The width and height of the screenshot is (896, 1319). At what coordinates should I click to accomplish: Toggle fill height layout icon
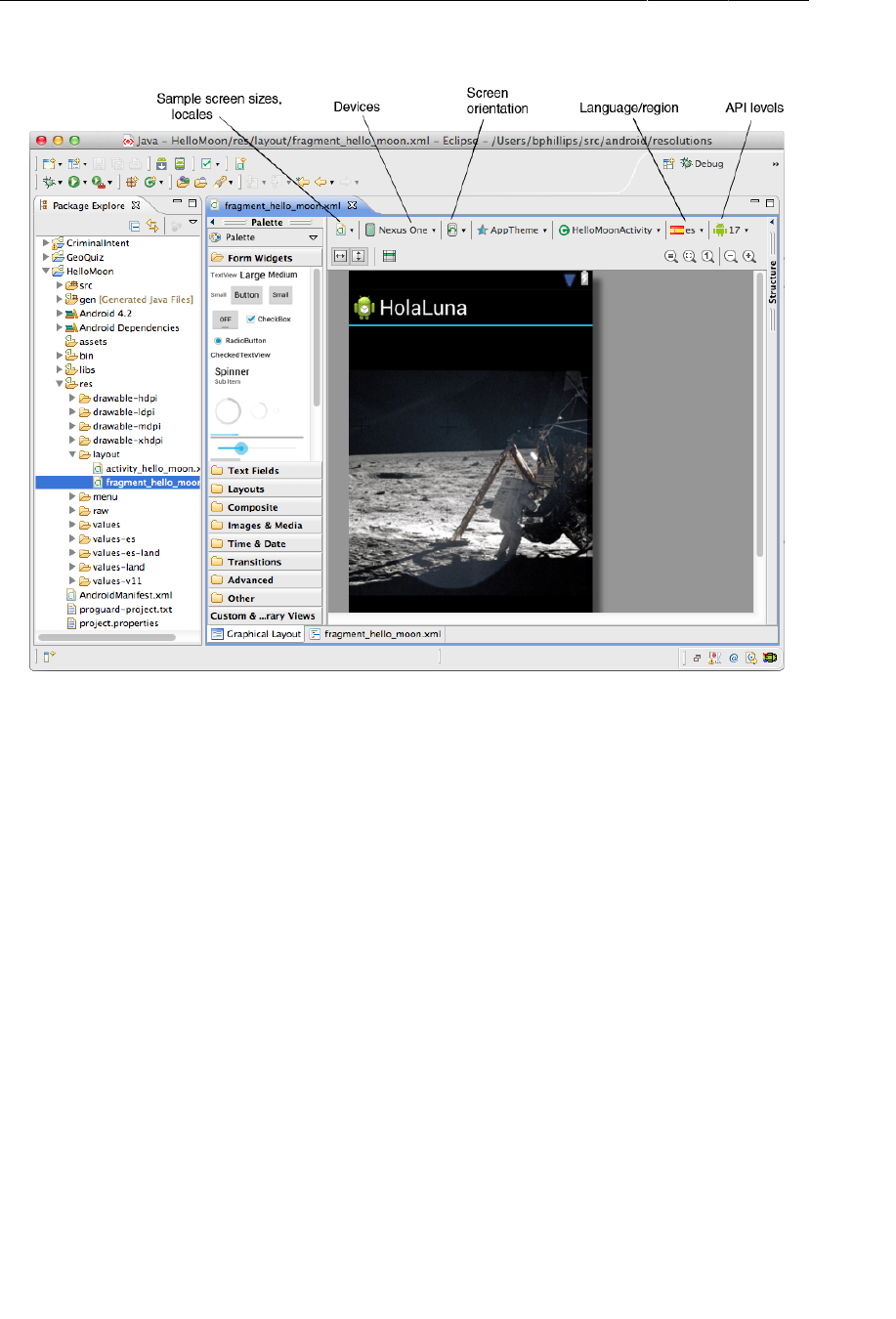pos(359,256)
